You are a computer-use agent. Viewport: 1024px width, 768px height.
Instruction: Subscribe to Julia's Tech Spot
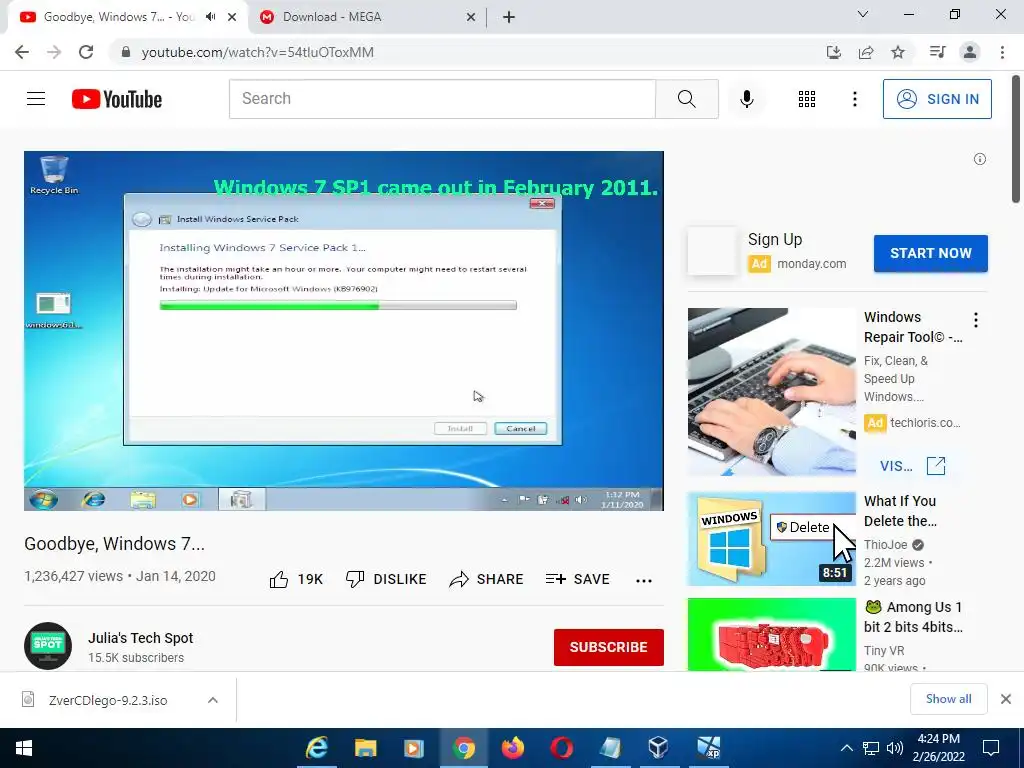pyautogui.click(x=609, y=647)
